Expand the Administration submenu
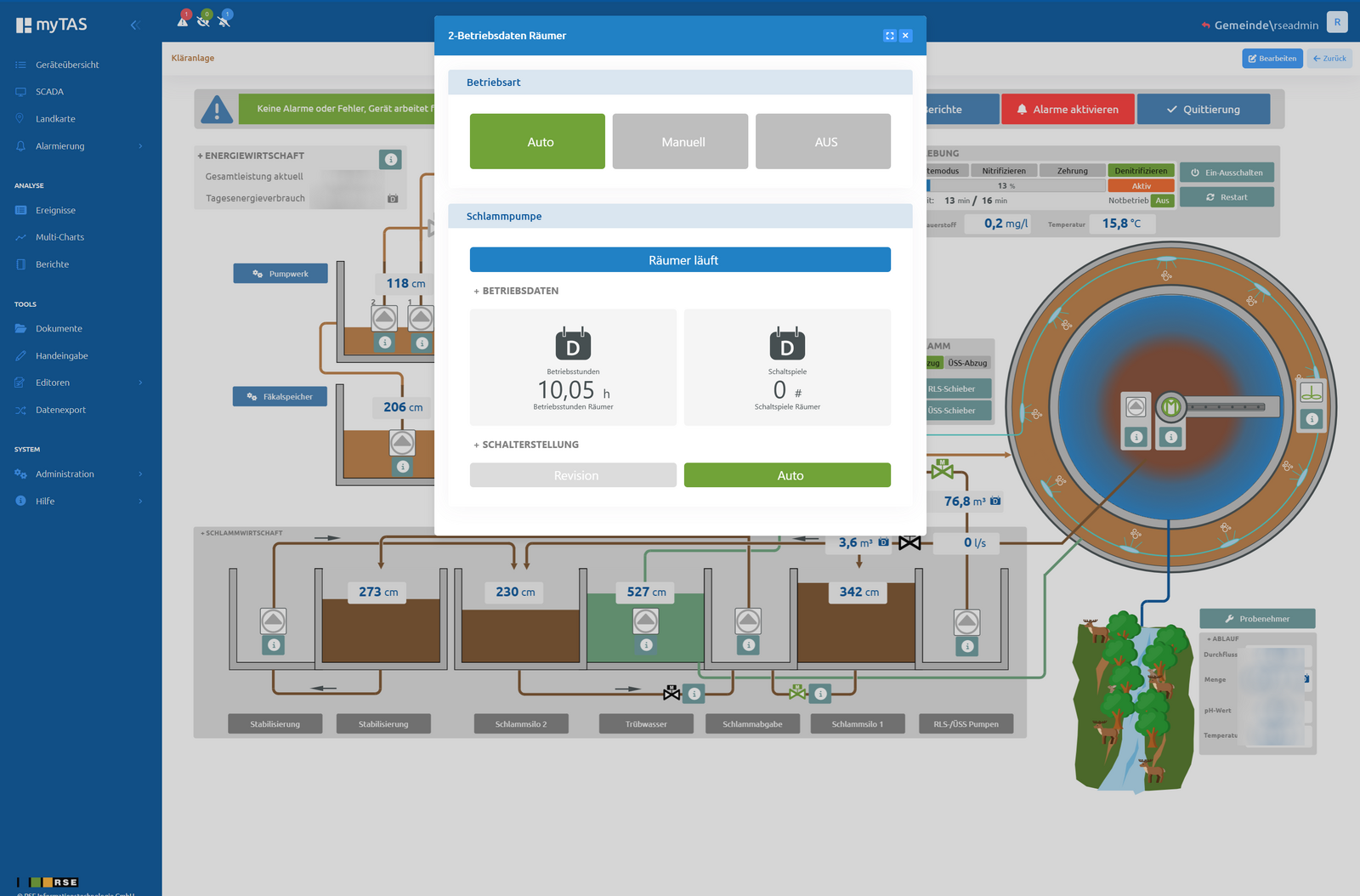Screen dimensions: 1360x896 [x=140, y=474]
